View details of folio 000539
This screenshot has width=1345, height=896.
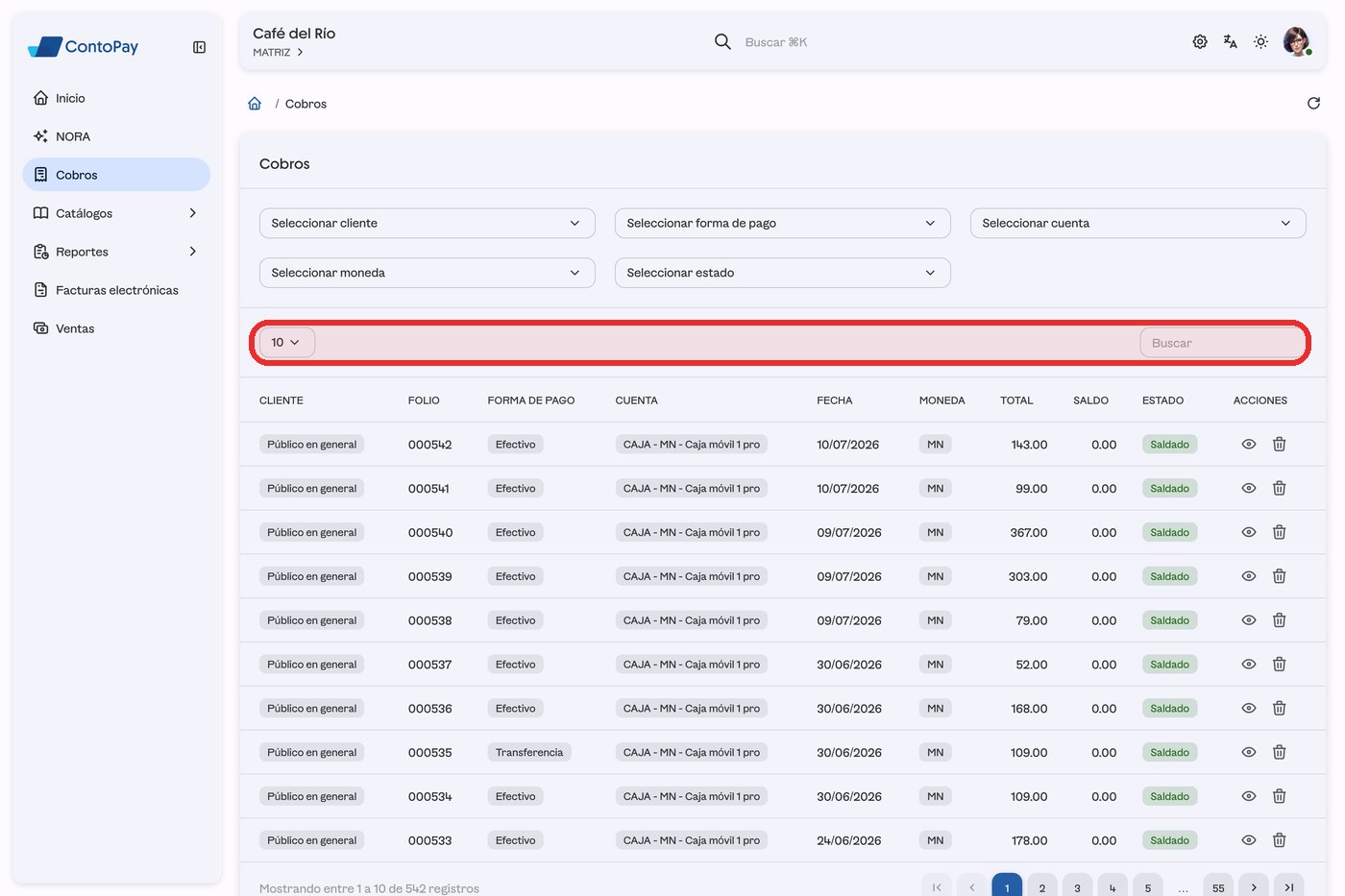1249,577
